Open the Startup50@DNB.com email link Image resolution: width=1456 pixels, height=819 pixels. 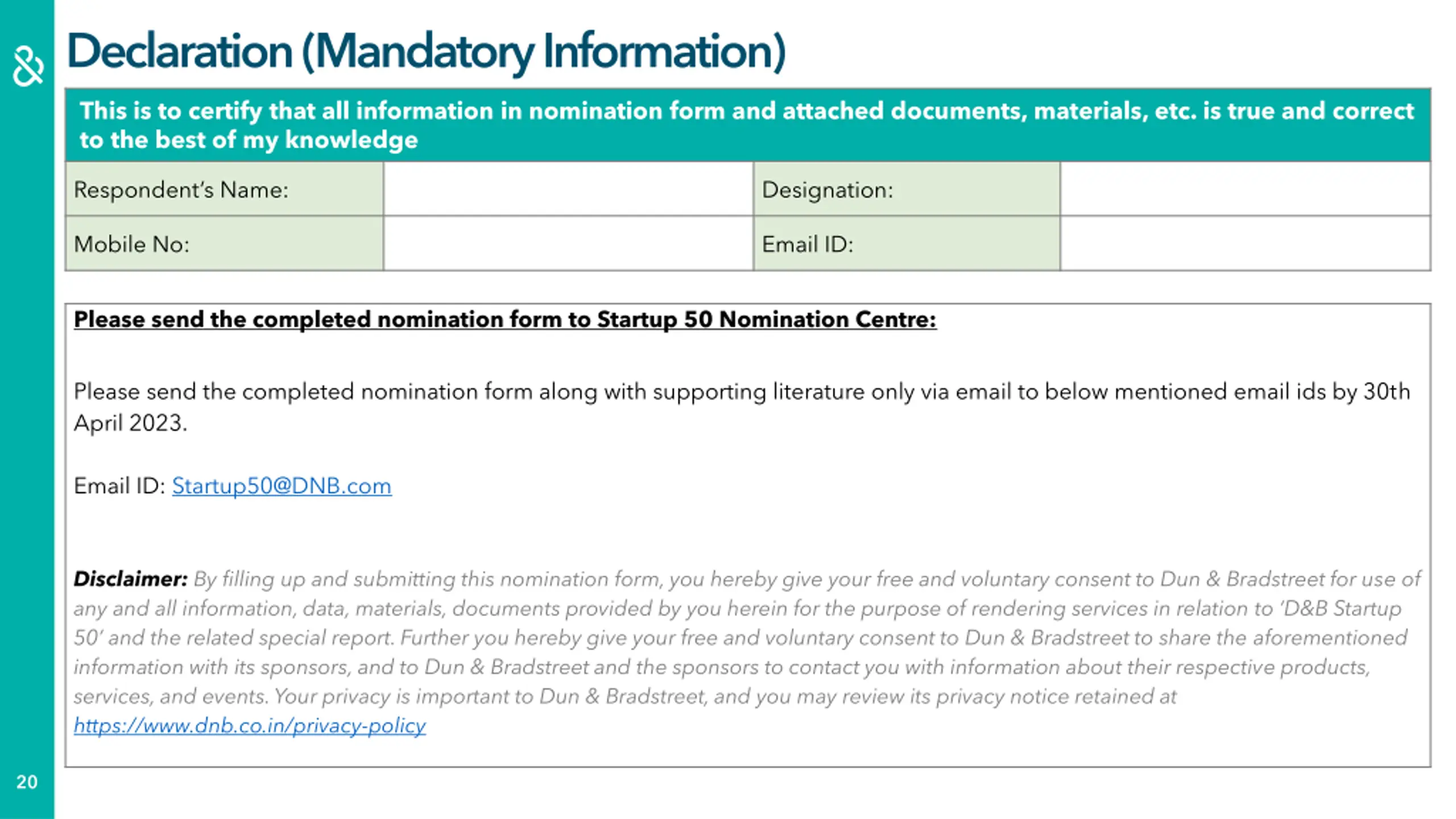click(x=282, y=486)
